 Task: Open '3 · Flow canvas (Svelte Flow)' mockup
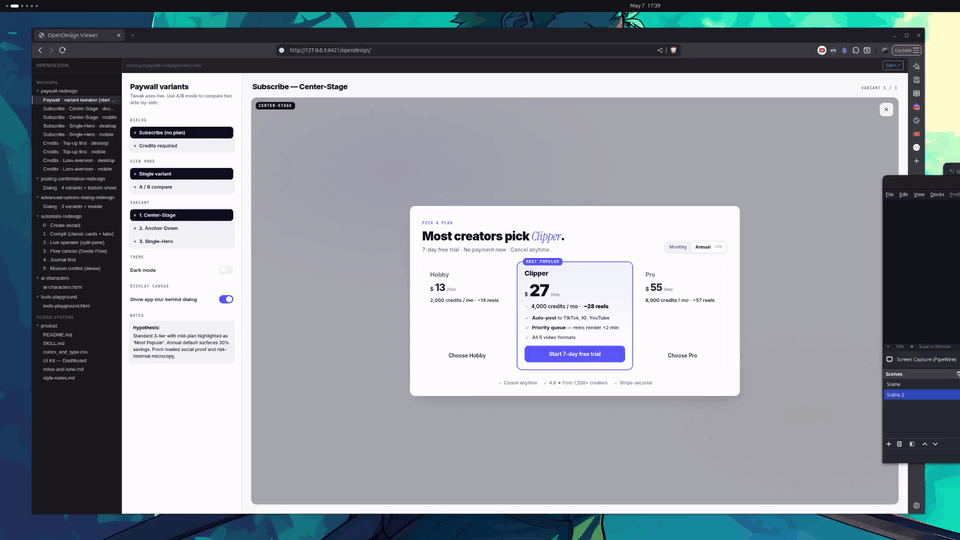tap(75, 251)
